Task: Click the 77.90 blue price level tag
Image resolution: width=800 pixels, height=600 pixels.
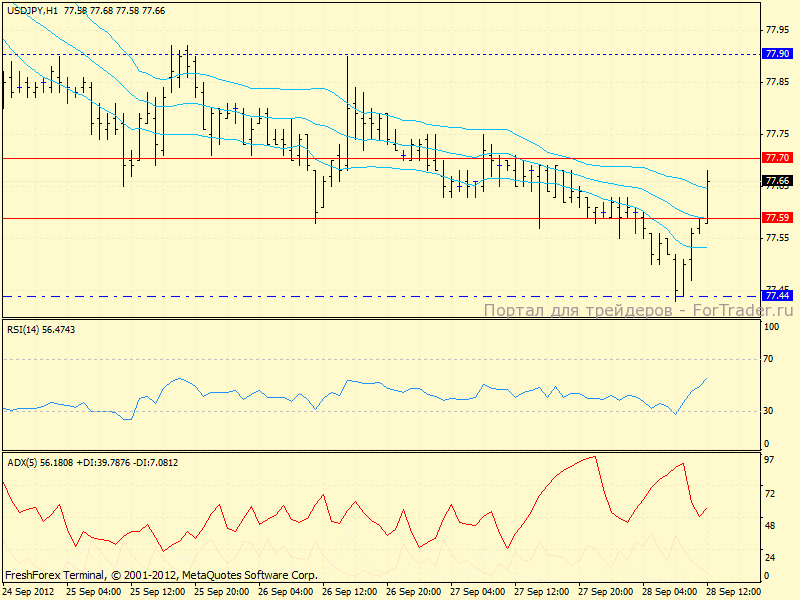Action: pos(777,53)
